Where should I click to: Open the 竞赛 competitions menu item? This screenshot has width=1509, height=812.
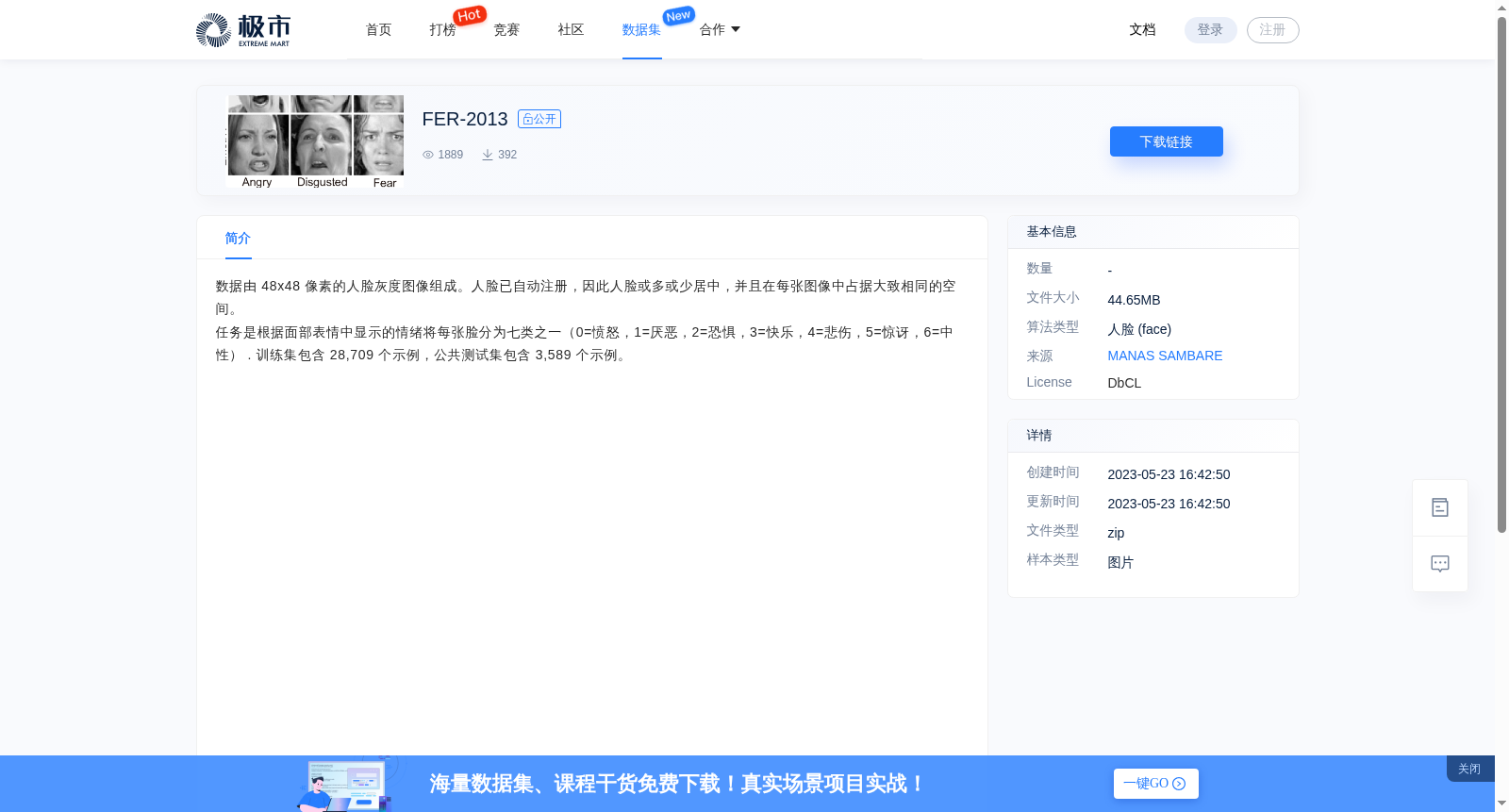507,30
